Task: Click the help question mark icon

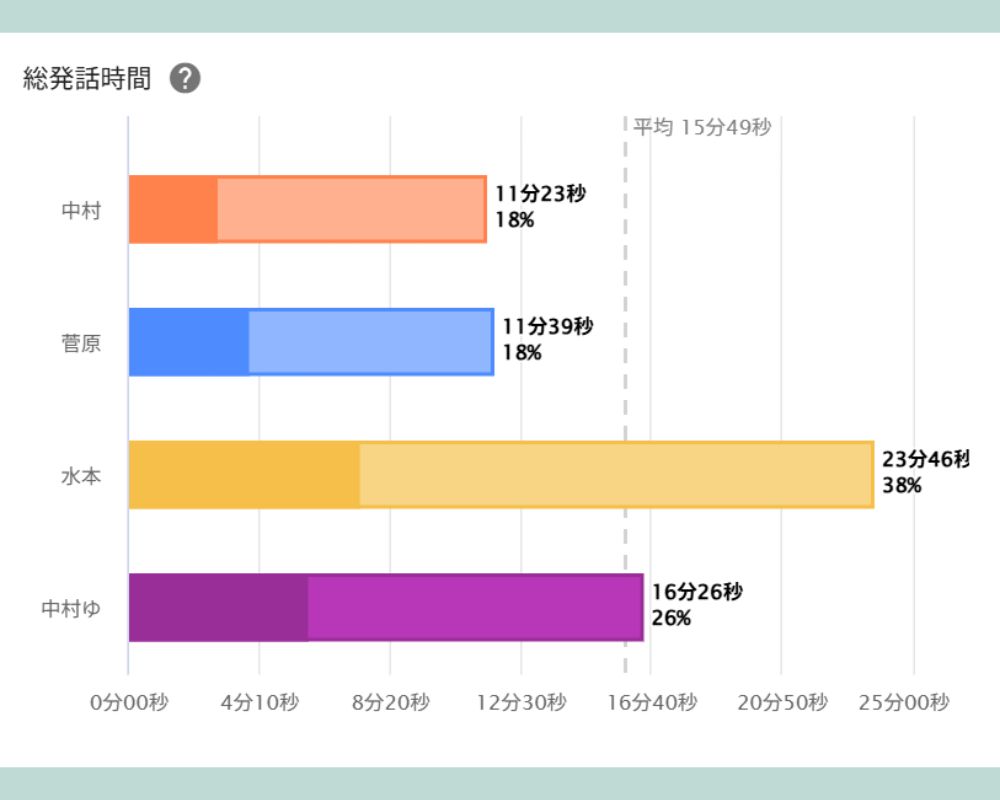Action: 185,79
